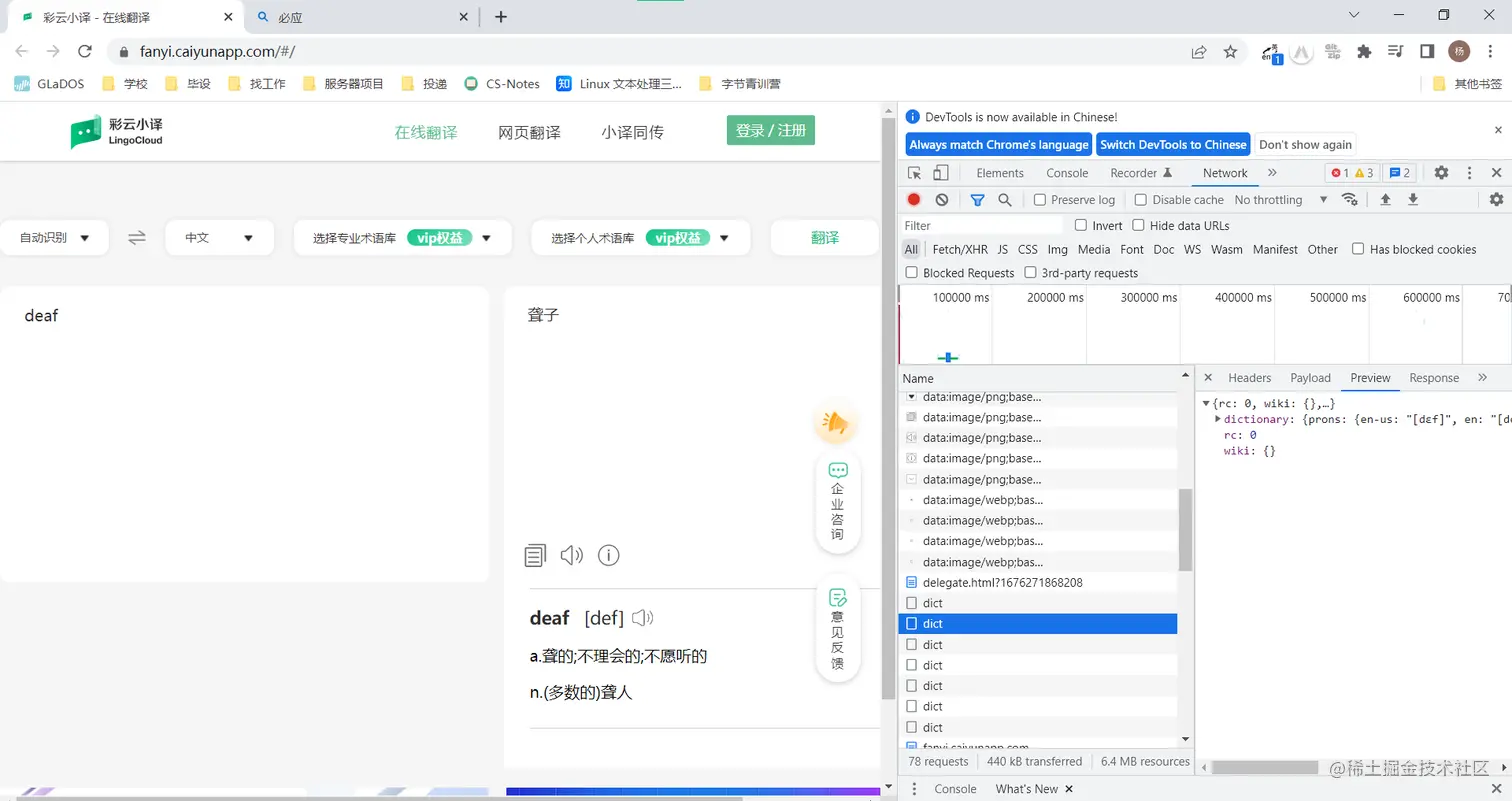This screenshot has height=801, width=1512.
Task: Open Network panel settings gear
Action: click(x=1496, y=199)
